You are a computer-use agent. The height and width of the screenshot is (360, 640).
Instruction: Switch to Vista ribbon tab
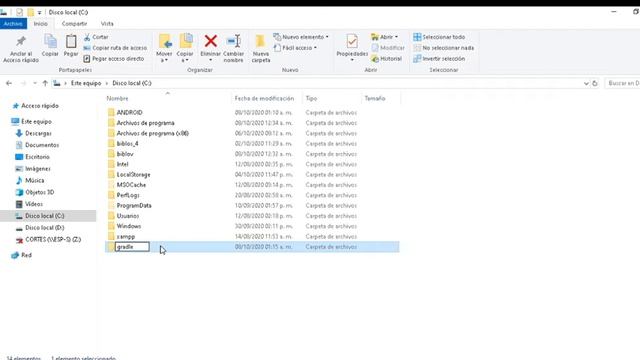pos(107,24)
